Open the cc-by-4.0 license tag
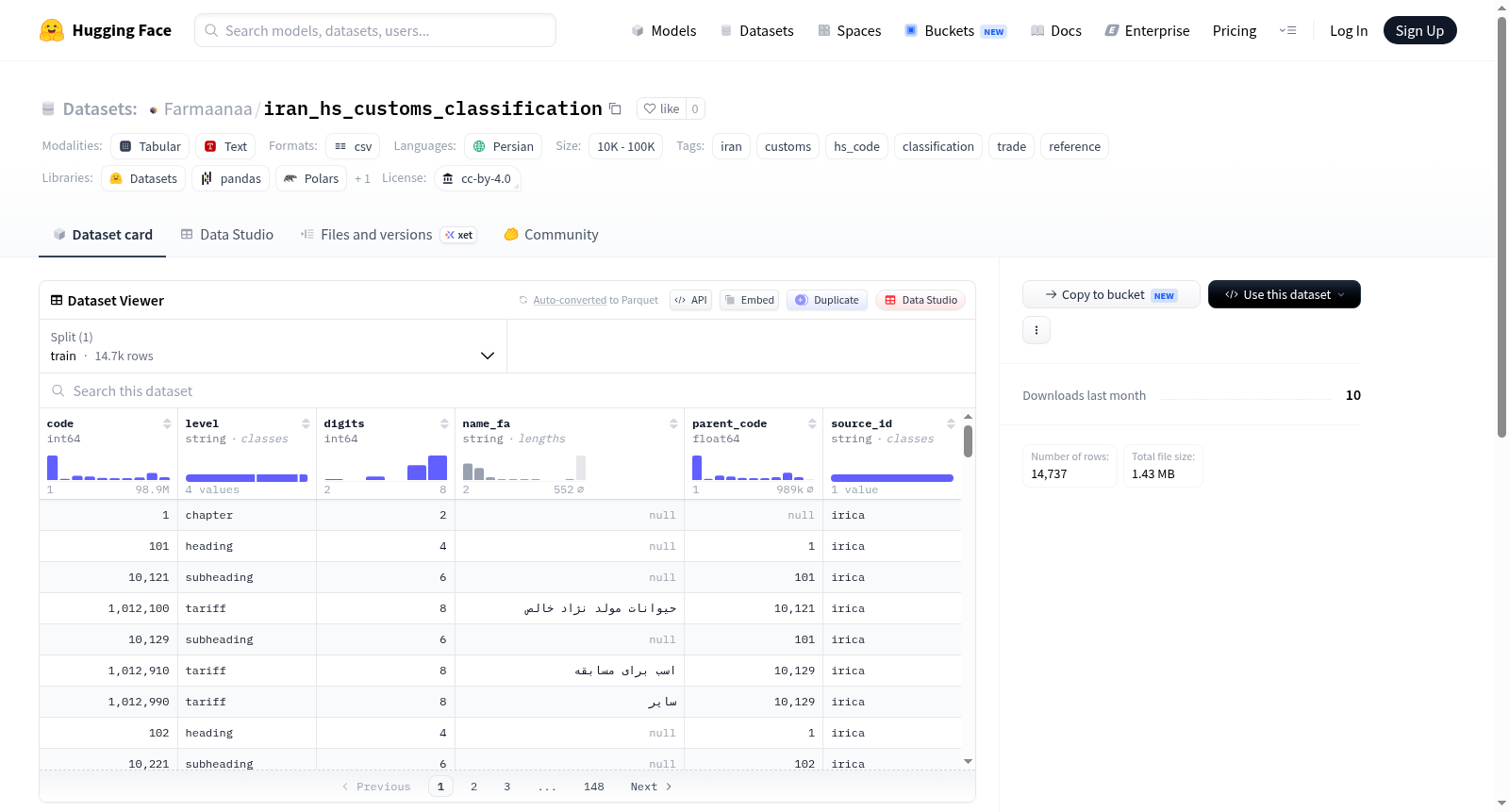Image resolution: width=1509 pixels, height=812 pixels. coord(477,178)
